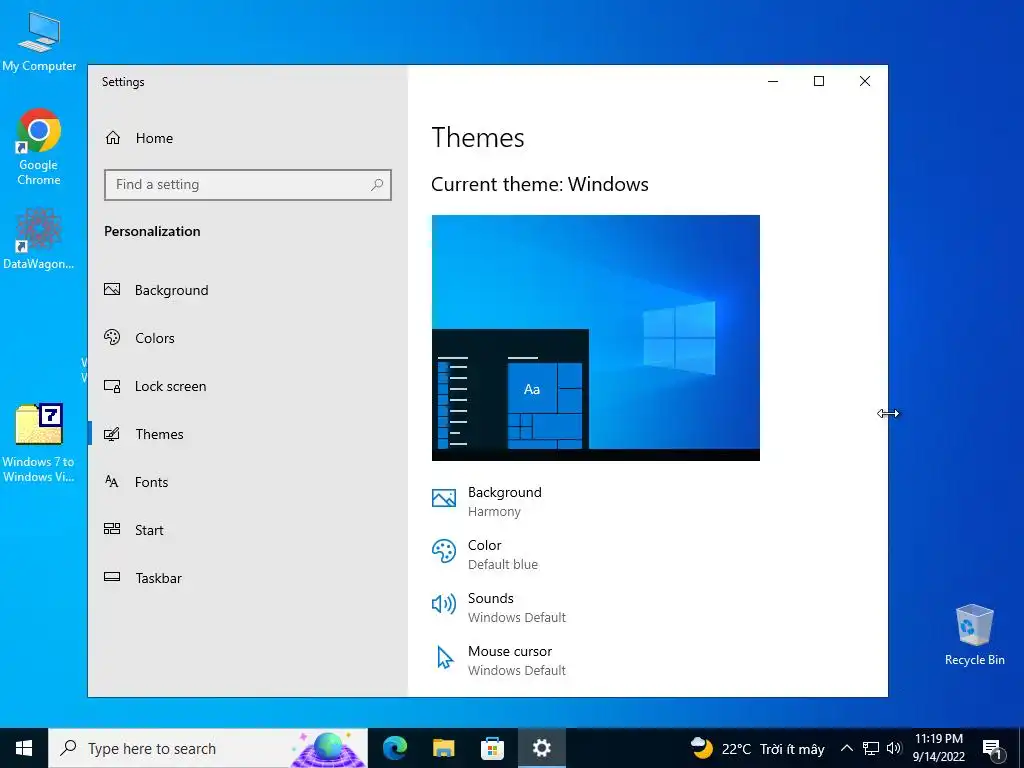Launch File Explorer from the taskbar
1024x768 pixels.
pos(443,748)
